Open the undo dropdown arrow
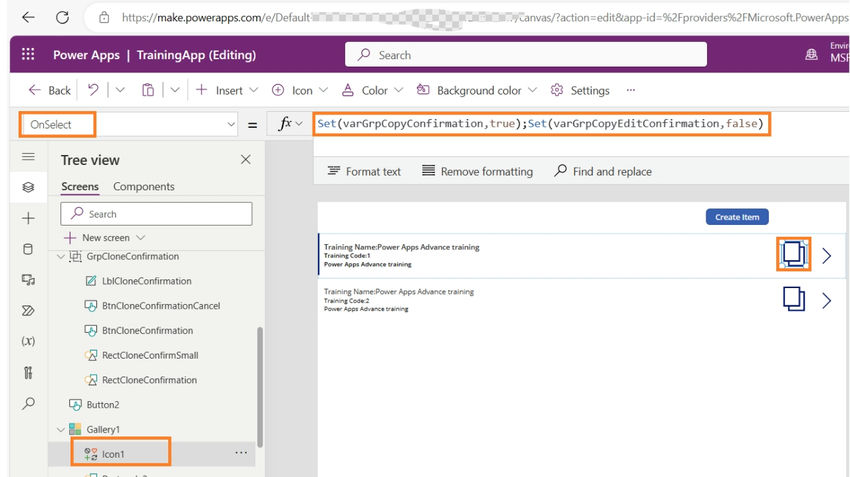 tap(120, 90)
